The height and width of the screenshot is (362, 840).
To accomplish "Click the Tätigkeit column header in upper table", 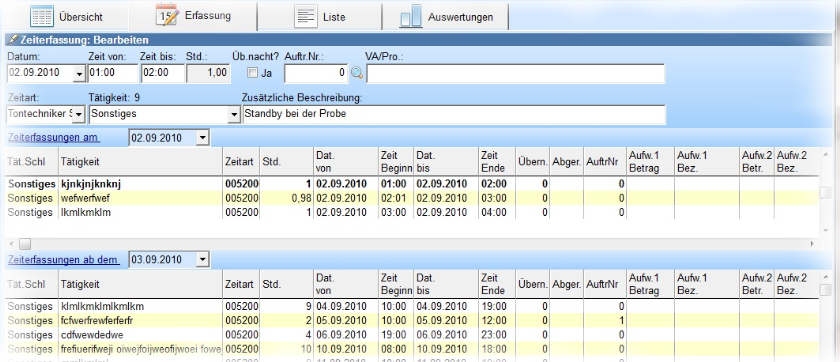I will 140,161.
